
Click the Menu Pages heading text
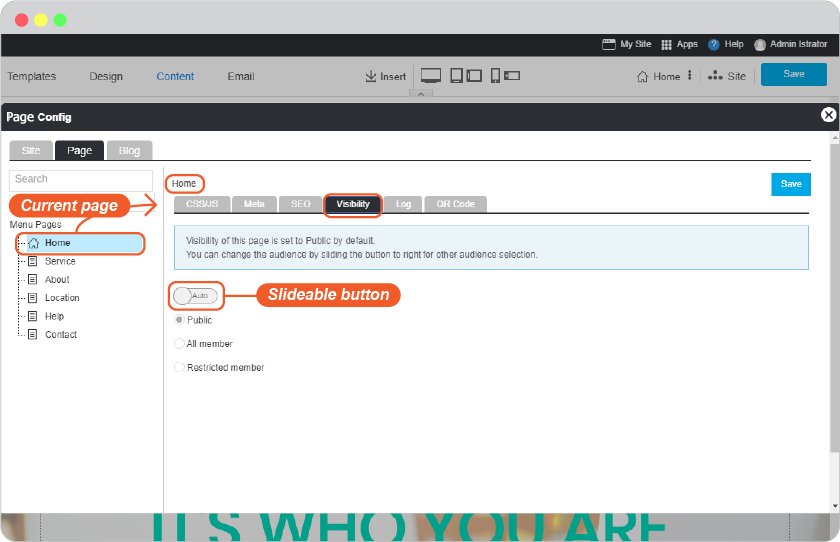(35, 224)
